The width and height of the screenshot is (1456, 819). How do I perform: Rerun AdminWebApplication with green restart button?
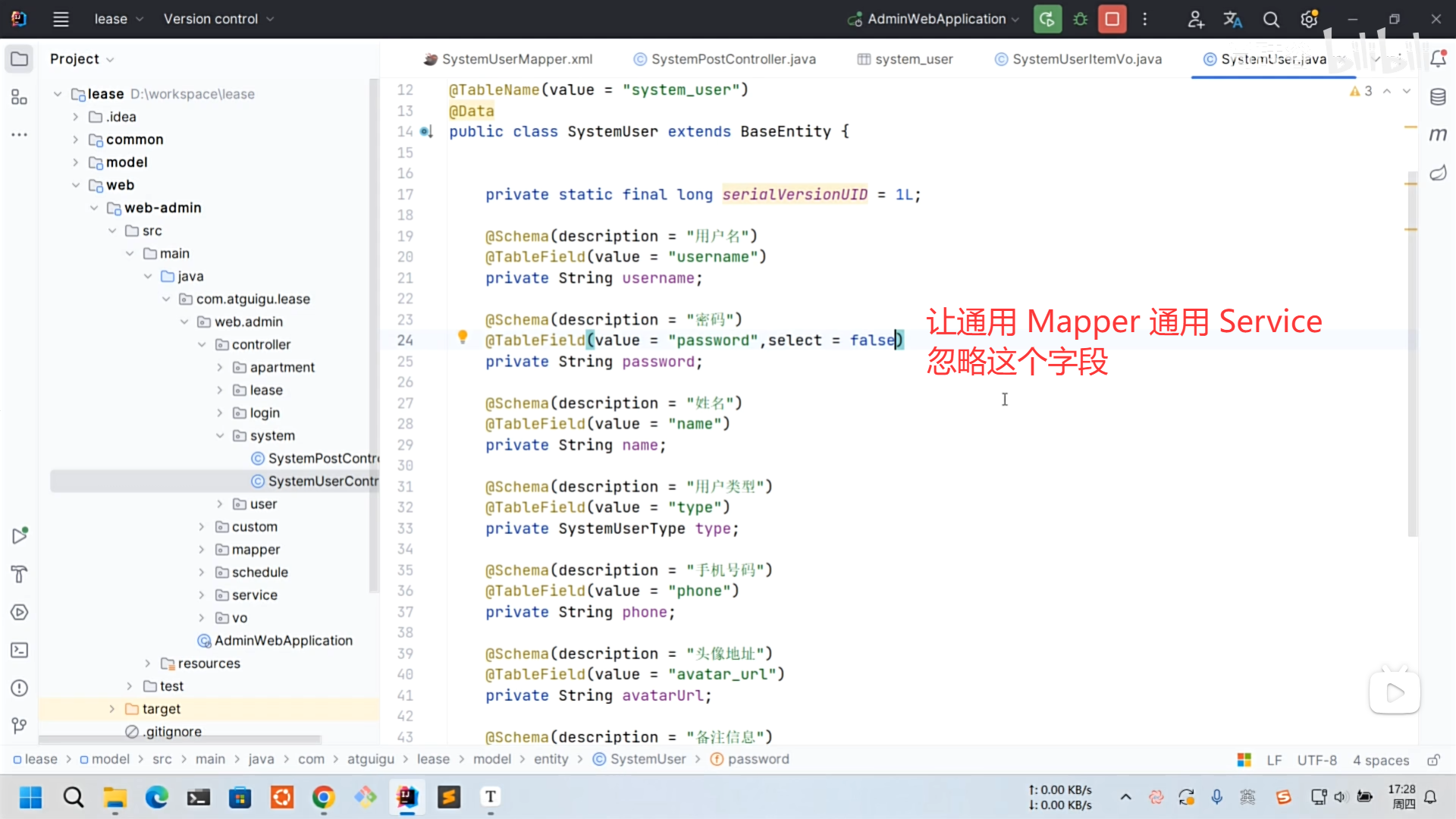click(x=1047, y=20)
